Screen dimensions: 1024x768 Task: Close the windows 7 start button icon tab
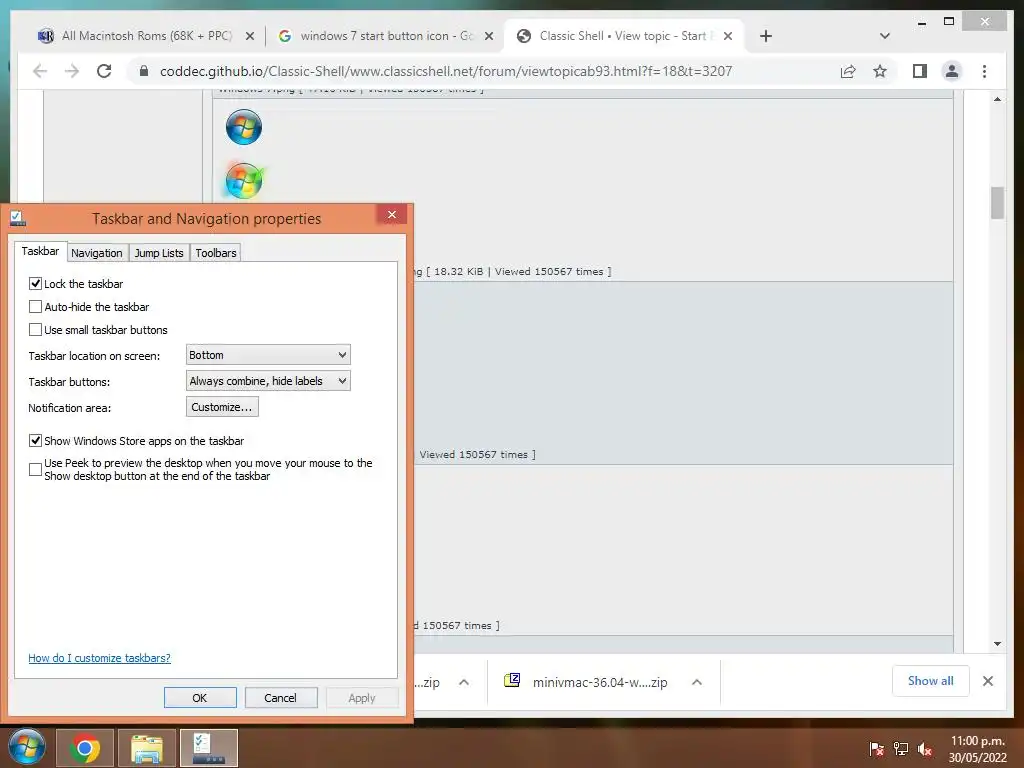click(488, 36)
